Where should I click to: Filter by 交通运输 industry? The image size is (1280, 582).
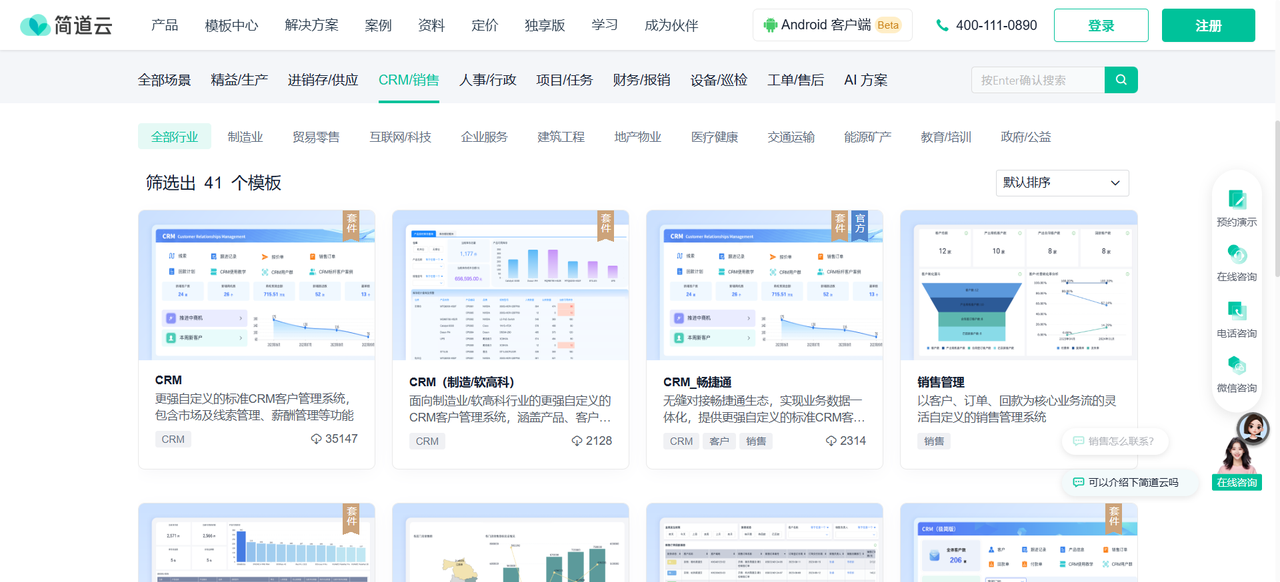pyautogui.click(x=791, y=137)
